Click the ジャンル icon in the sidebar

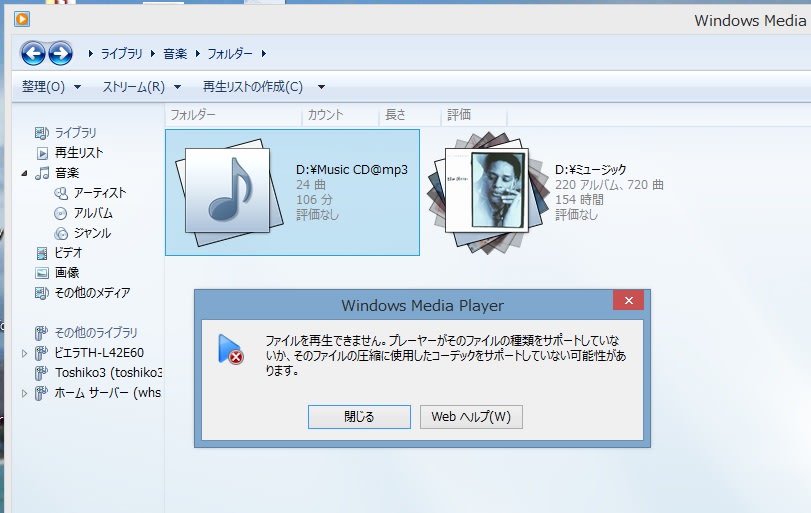[x=61, y=233]
